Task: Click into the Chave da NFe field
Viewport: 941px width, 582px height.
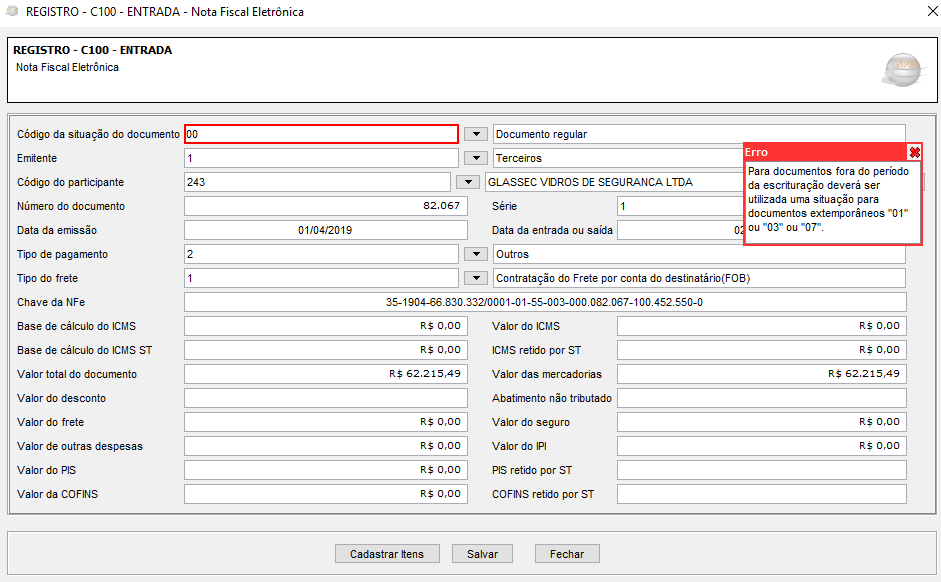Action: point(545,302)
